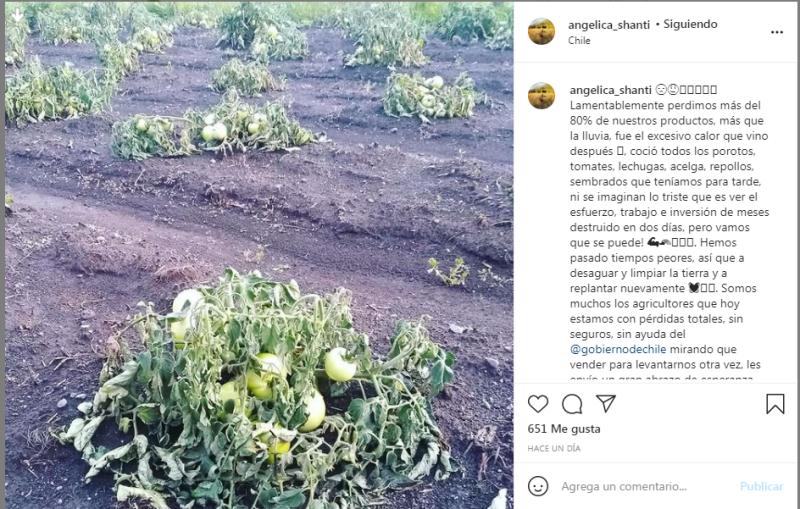800x509 pixels.
Task: Click the Publicar button
Action: pos(761,486)
